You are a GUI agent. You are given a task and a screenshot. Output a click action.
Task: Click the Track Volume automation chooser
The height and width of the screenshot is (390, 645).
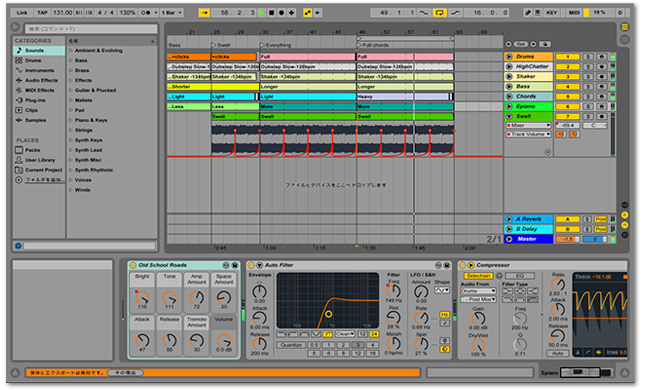coord(528,134)
